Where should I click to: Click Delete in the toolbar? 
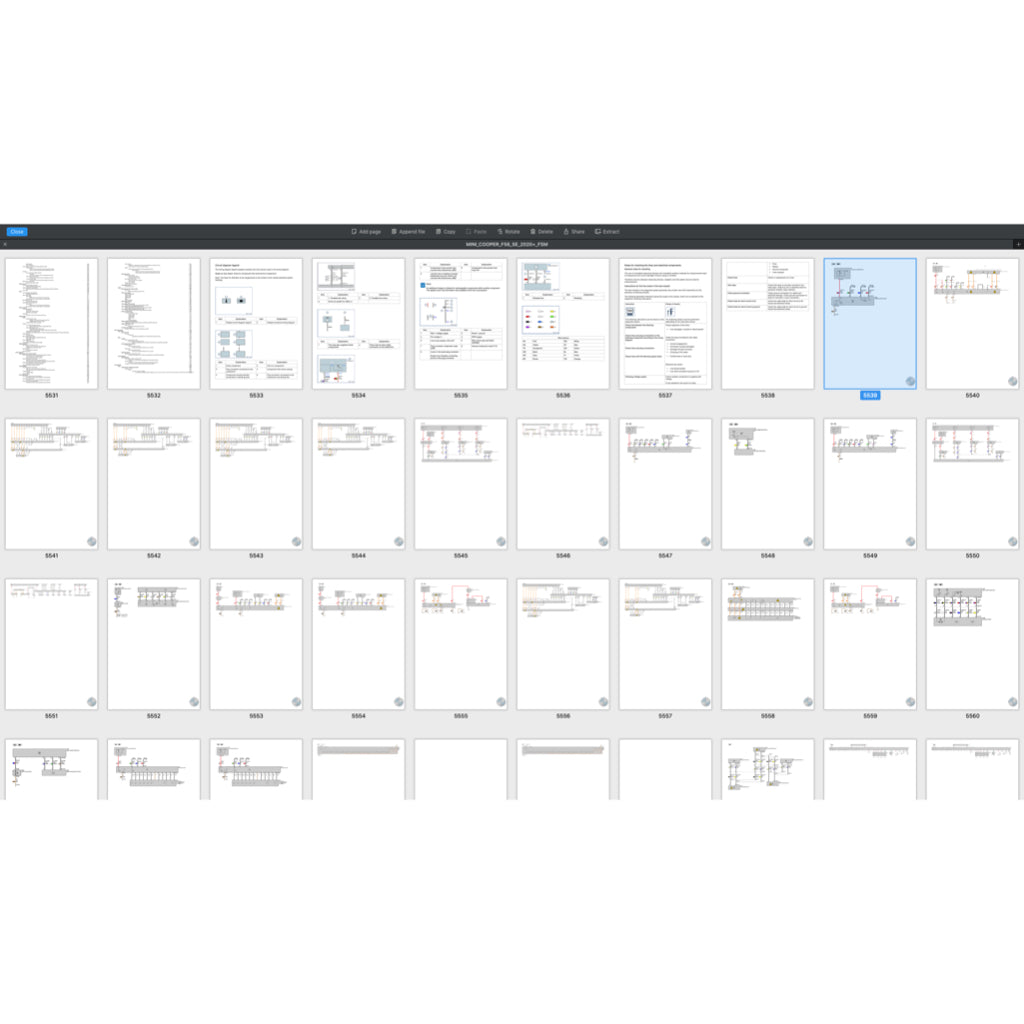coord(541,232)
